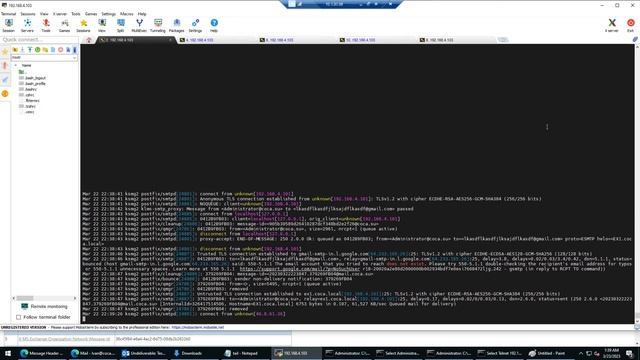Open the Sessions star sidebar tab
The image size is (640, 360).
coord(5,52)
